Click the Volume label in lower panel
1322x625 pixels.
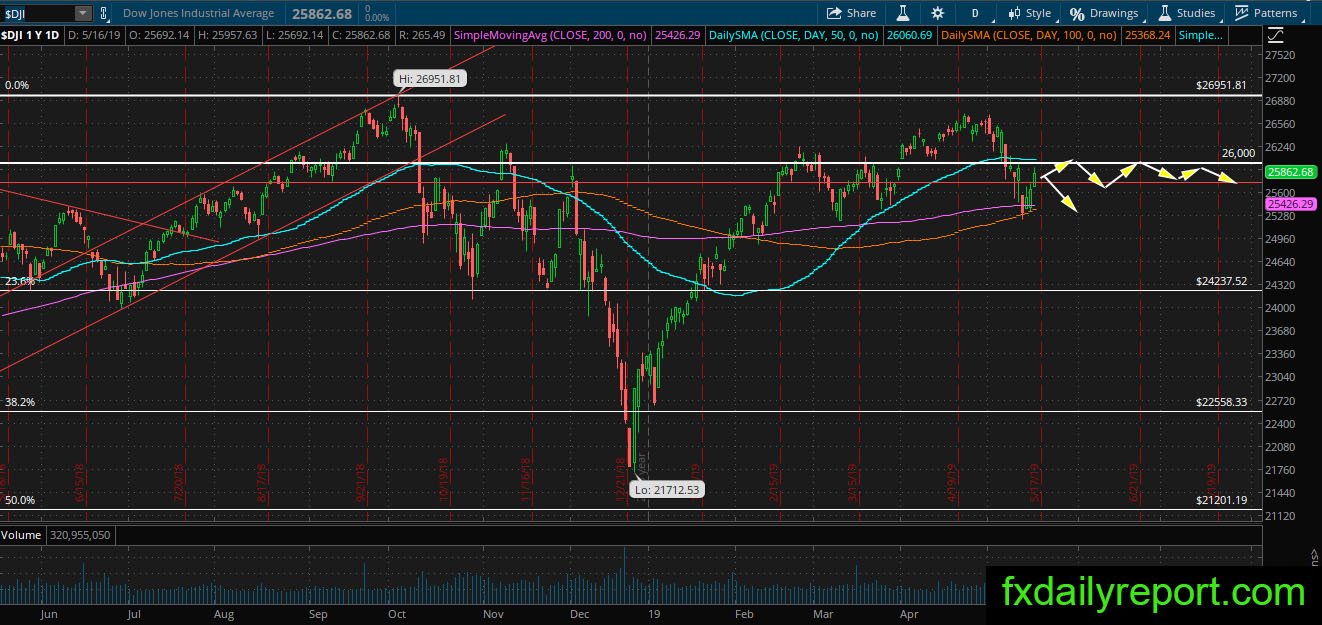coord(21,535)
